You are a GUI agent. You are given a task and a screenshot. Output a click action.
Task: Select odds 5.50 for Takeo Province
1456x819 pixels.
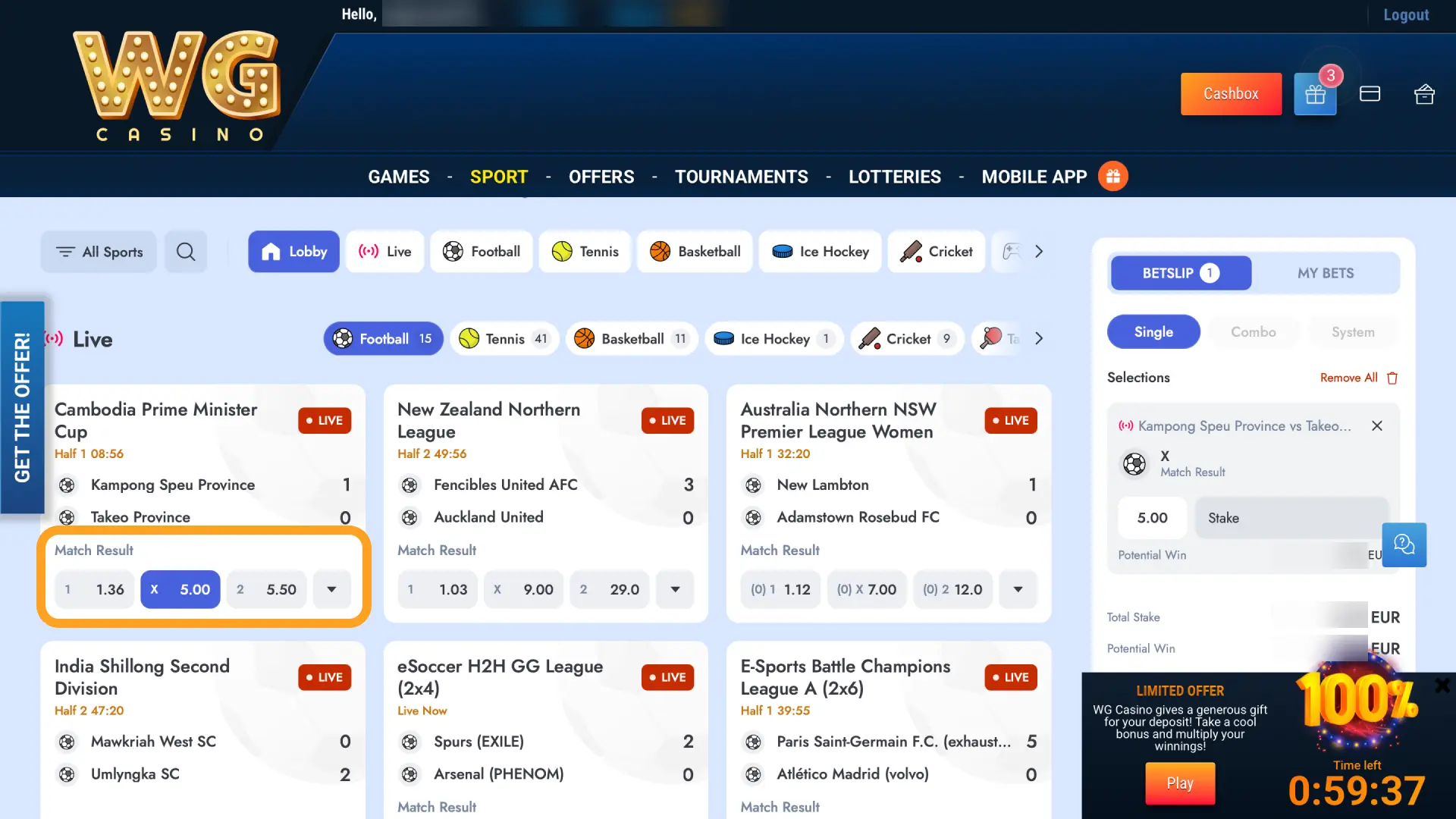(x=267, y=589)
